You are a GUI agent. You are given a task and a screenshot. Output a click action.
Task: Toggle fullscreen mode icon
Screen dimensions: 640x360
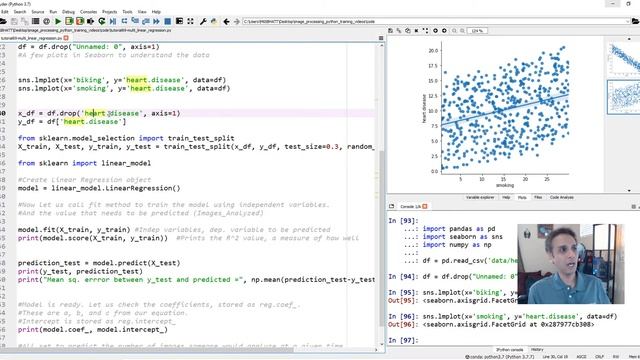coord(190,21)
